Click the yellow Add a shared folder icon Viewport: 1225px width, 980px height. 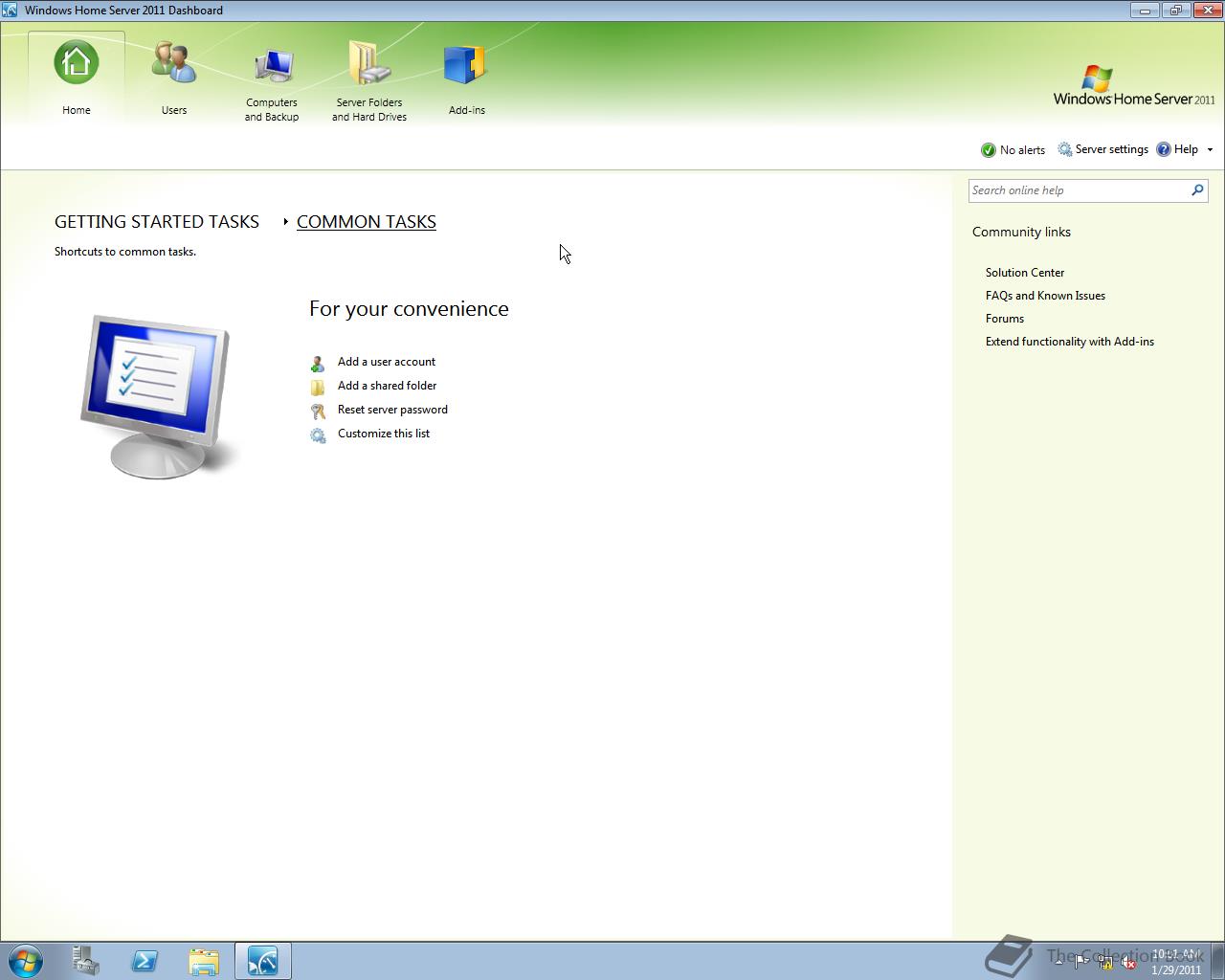click(318, 388)
